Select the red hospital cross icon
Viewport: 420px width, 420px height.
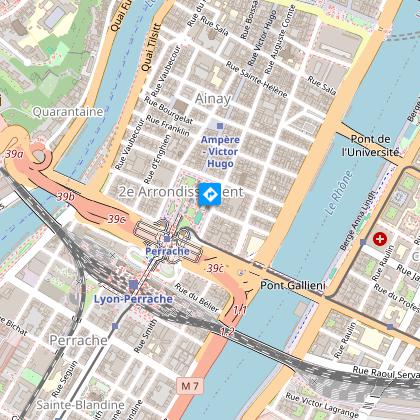pyautogui.click(x=380, y=239)
